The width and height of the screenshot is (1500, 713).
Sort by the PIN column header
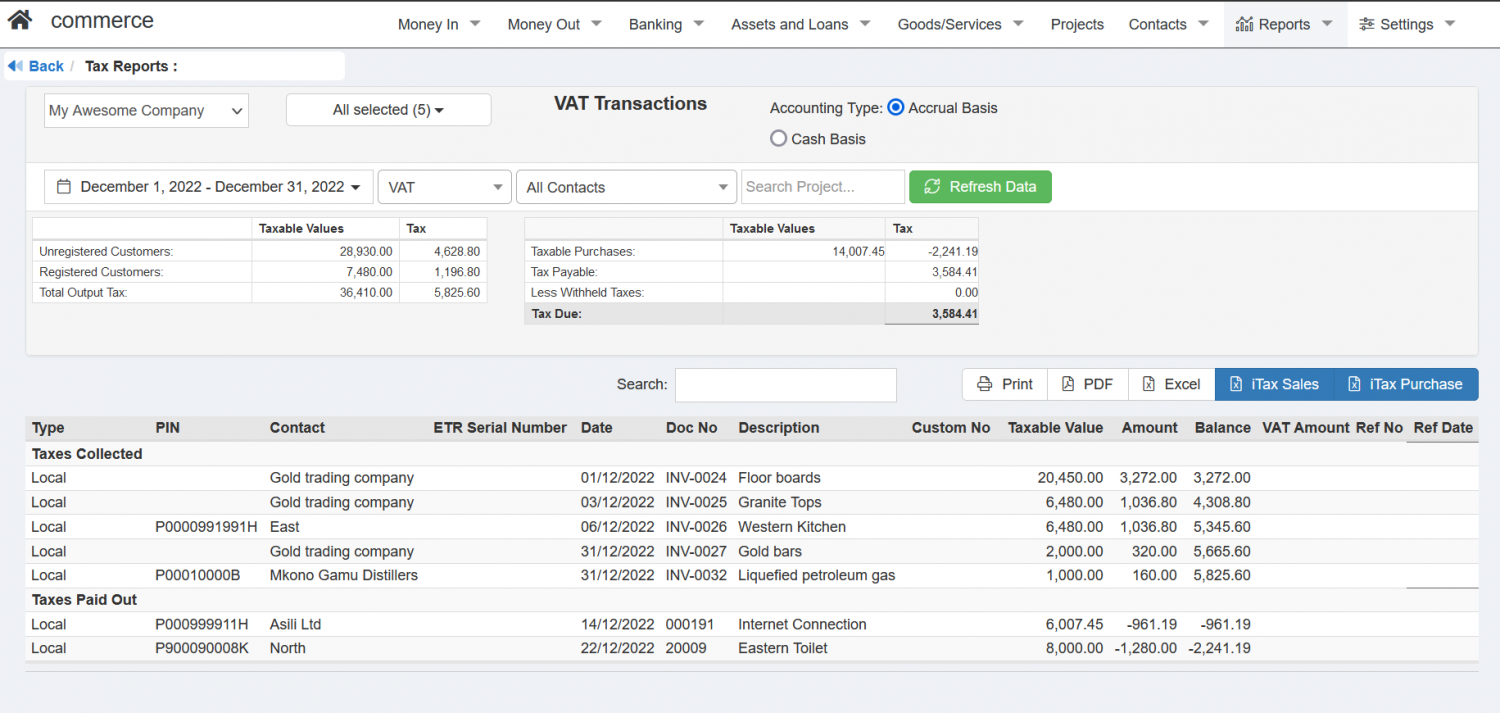point(168,428)
